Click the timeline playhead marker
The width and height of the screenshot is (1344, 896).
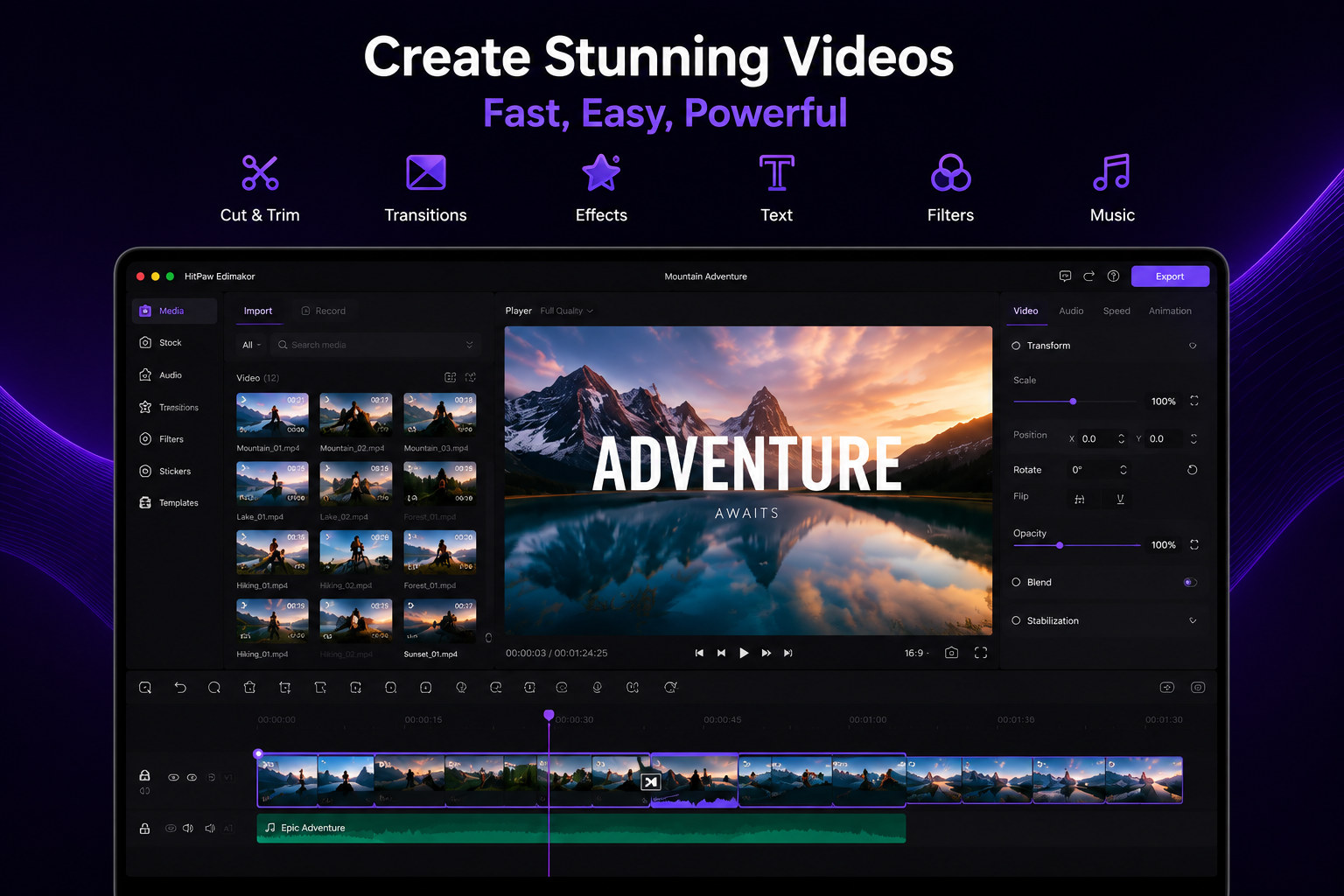pyautogui.click(x=549, y=715)
